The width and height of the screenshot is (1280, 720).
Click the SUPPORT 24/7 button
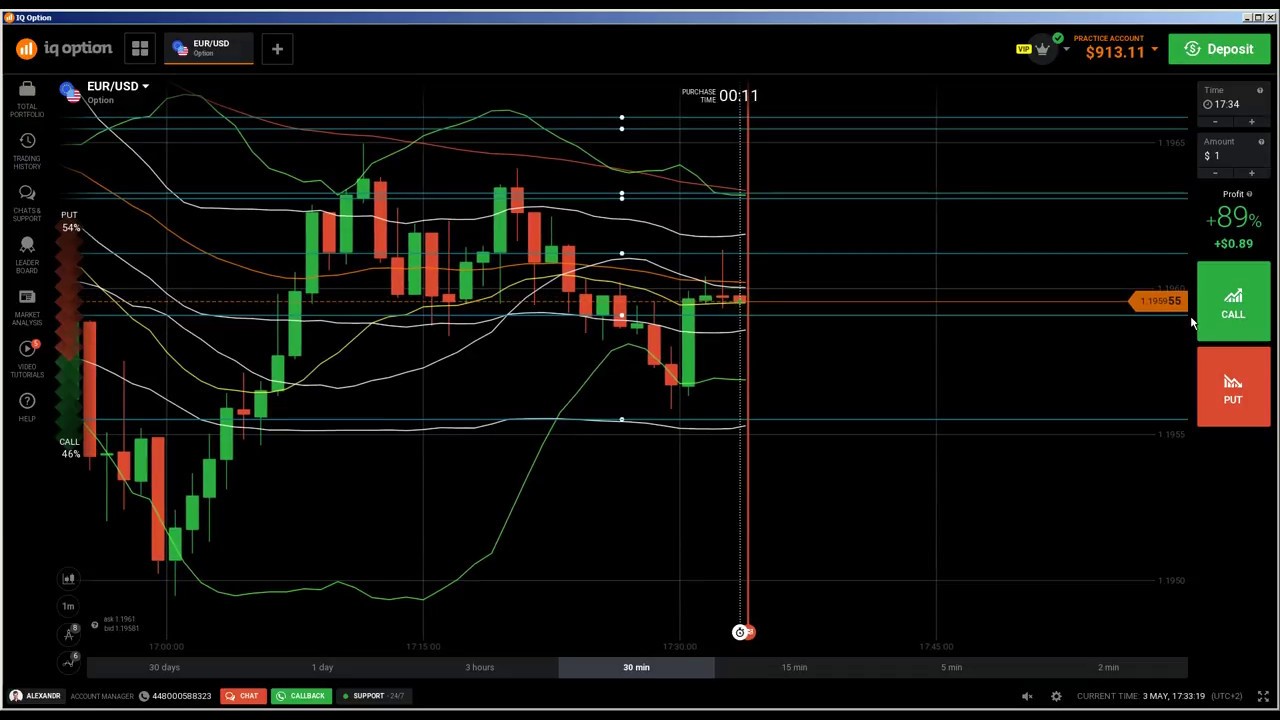pyautogui.click(x=373, y=696)
